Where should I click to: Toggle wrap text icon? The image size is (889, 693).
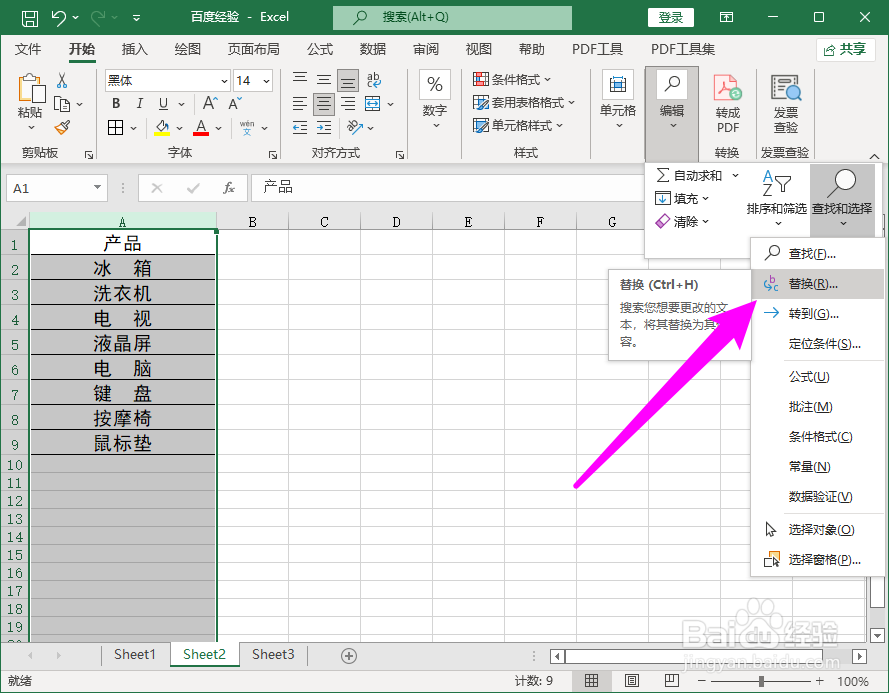[374, 79]
